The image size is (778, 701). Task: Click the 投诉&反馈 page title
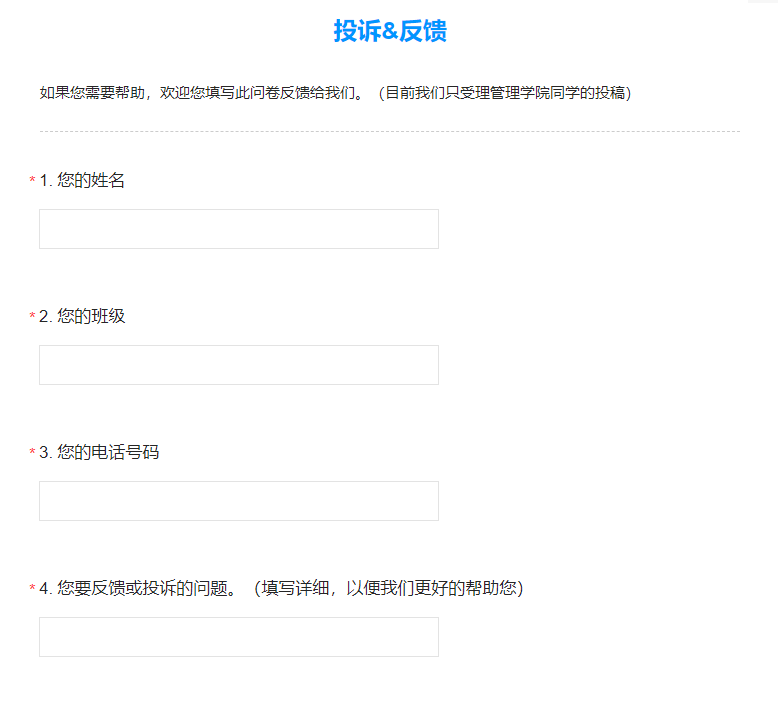pyautogui.click(x=389, y=31)
